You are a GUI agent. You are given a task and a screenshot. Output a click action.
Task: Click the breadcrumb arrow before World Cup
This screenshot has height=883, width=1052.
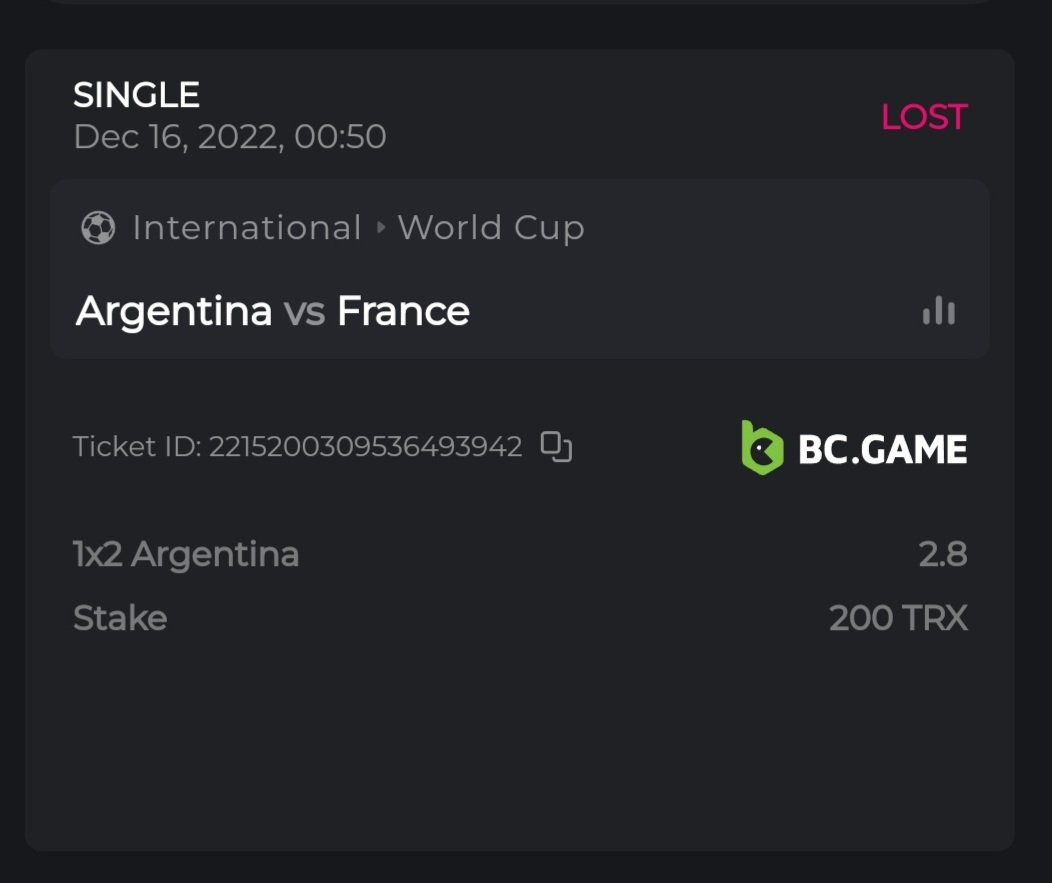point(380,228)
